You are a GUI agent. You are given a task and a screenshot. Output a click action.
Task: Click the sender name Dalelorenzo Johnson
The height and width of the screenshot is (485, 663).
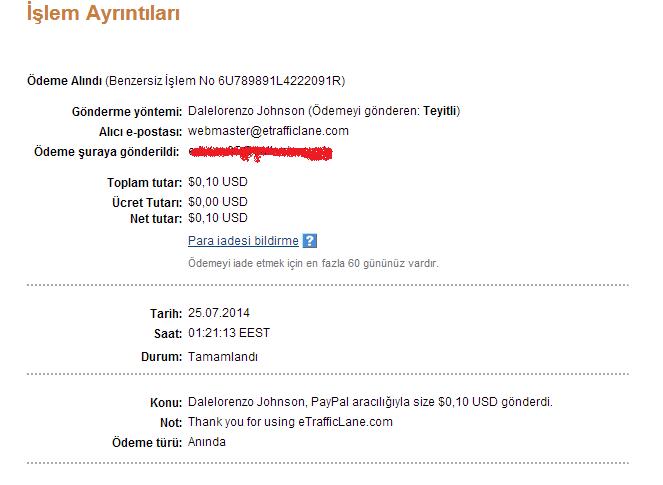(x=246, y=111)
